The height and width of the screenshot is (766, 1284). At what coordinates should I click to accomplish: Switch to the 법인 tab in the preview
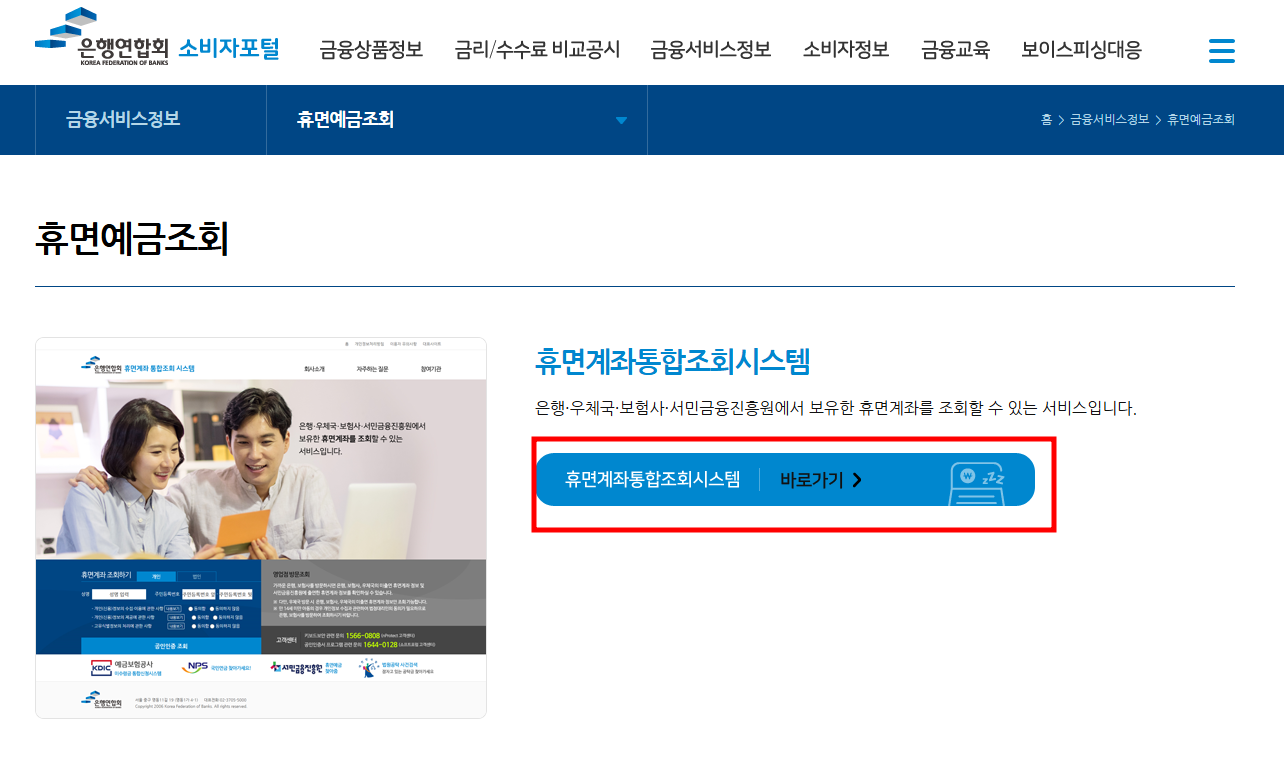(195, 576)
